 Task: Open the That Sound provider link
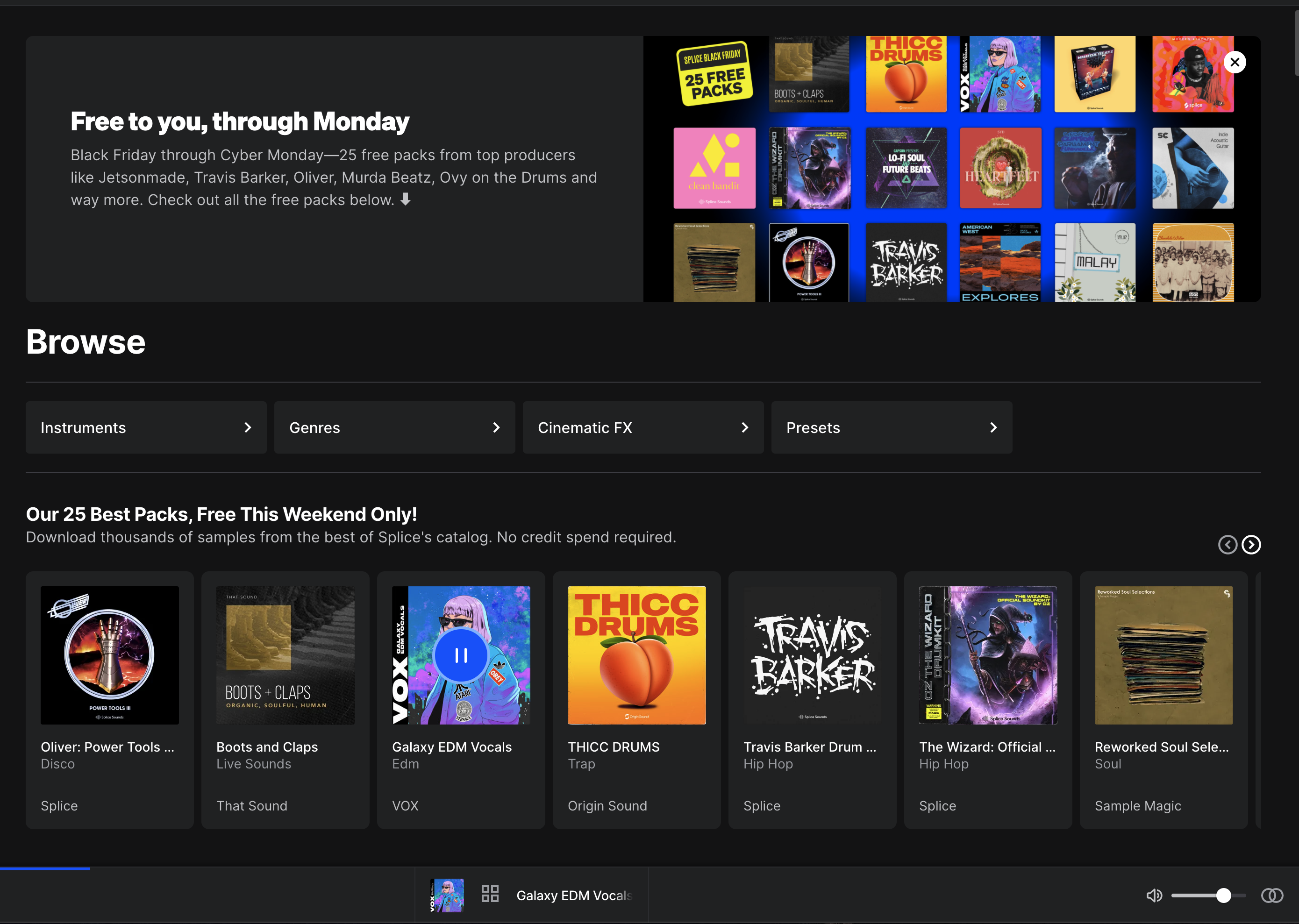click(x=252, y=806)
